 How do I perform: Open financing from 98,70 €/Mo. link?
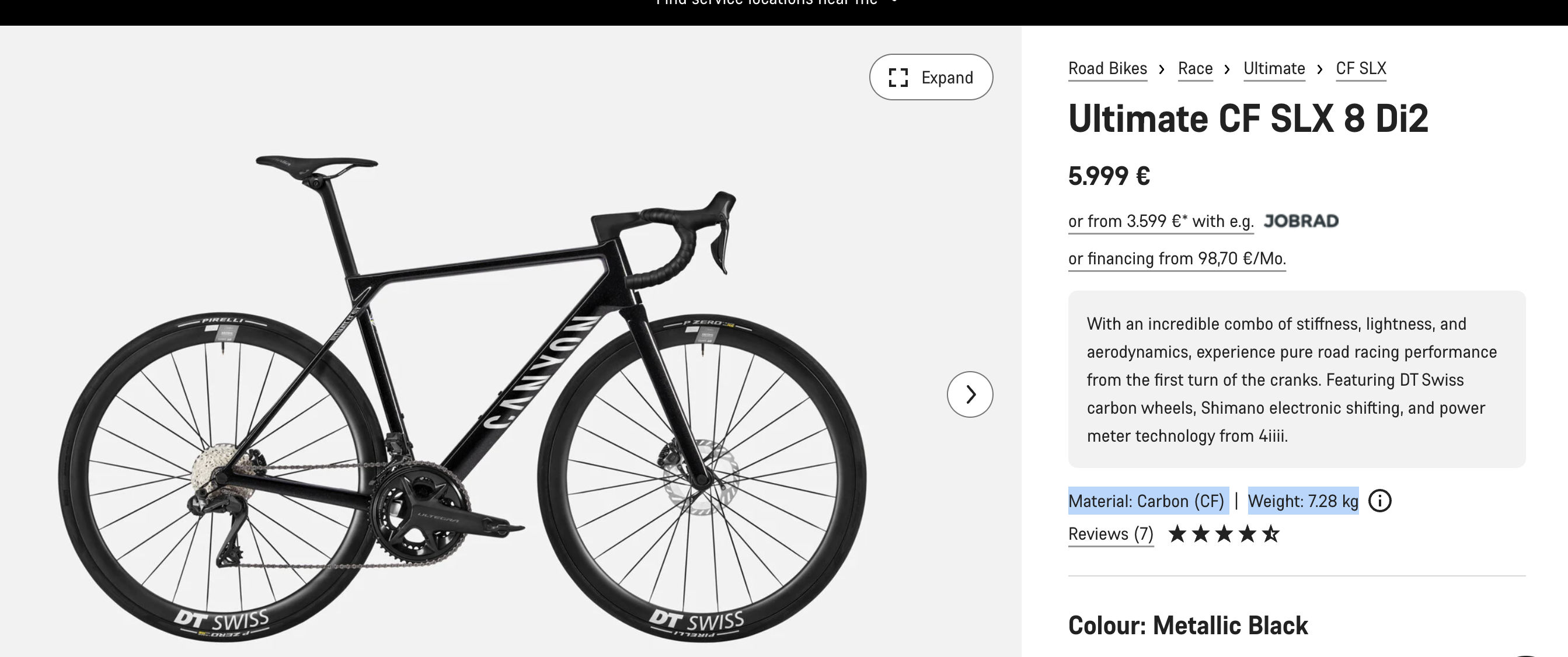click(x=1177, y=258)
